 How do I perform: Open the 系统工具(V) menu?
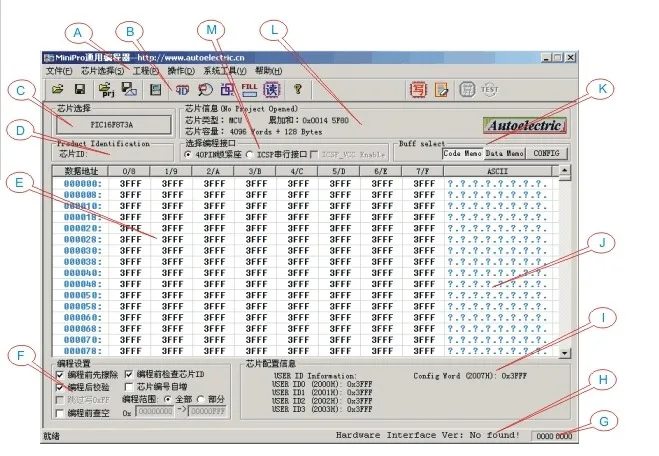(x=225, y=71)
